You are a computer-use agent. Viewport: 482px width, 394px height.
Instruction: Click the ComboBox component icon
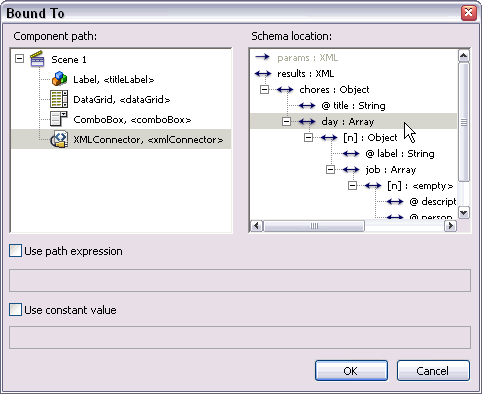click(x=59, y=119)
